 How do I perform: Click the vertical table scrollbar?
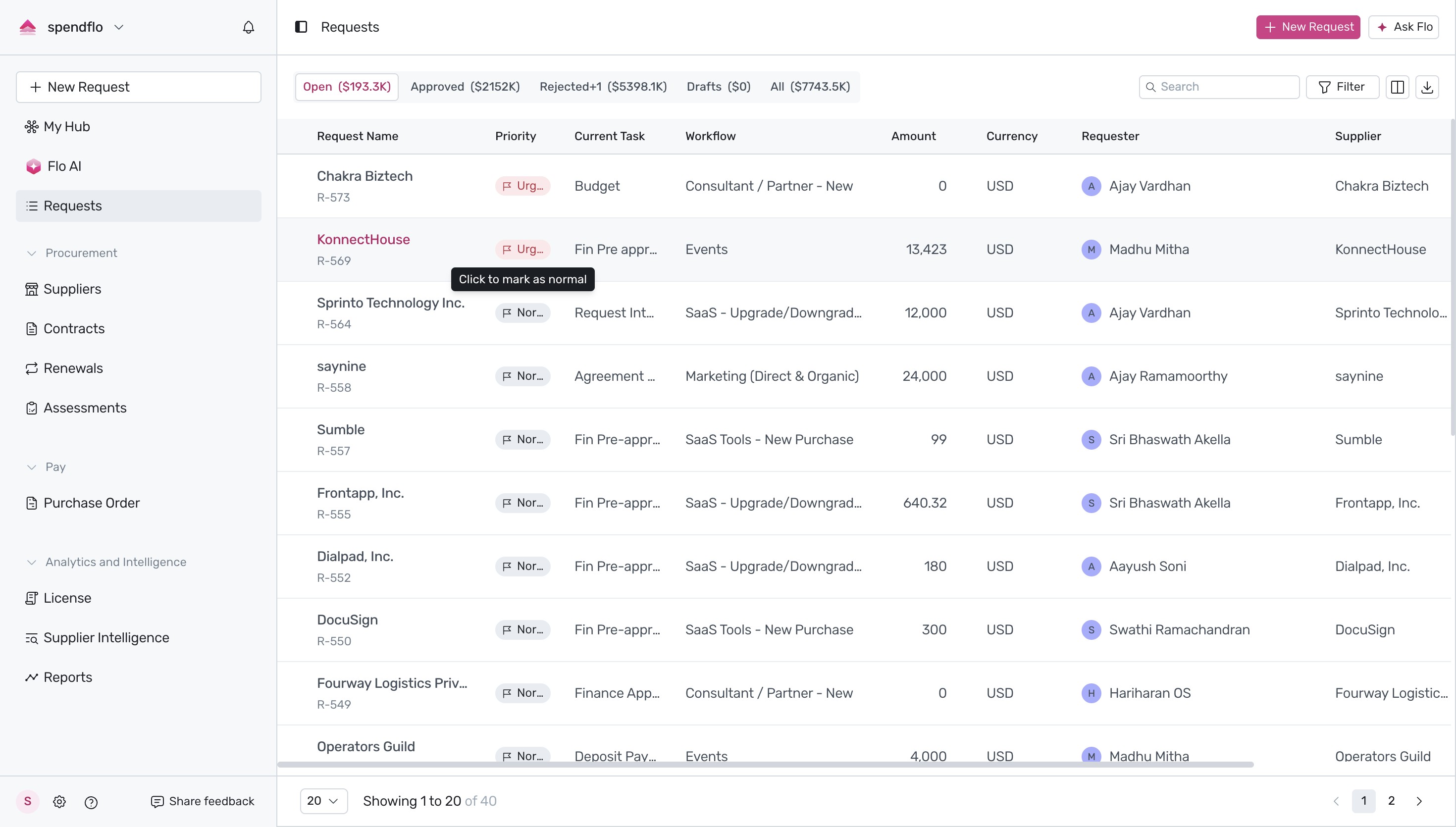[x=1453, y=277]
